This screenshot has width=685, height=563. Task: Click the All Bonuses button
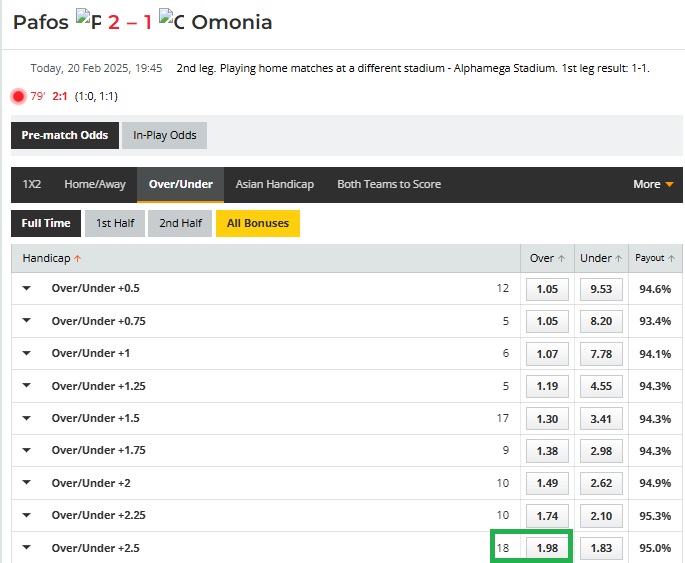pyautogui.click(x=257, y=223)
